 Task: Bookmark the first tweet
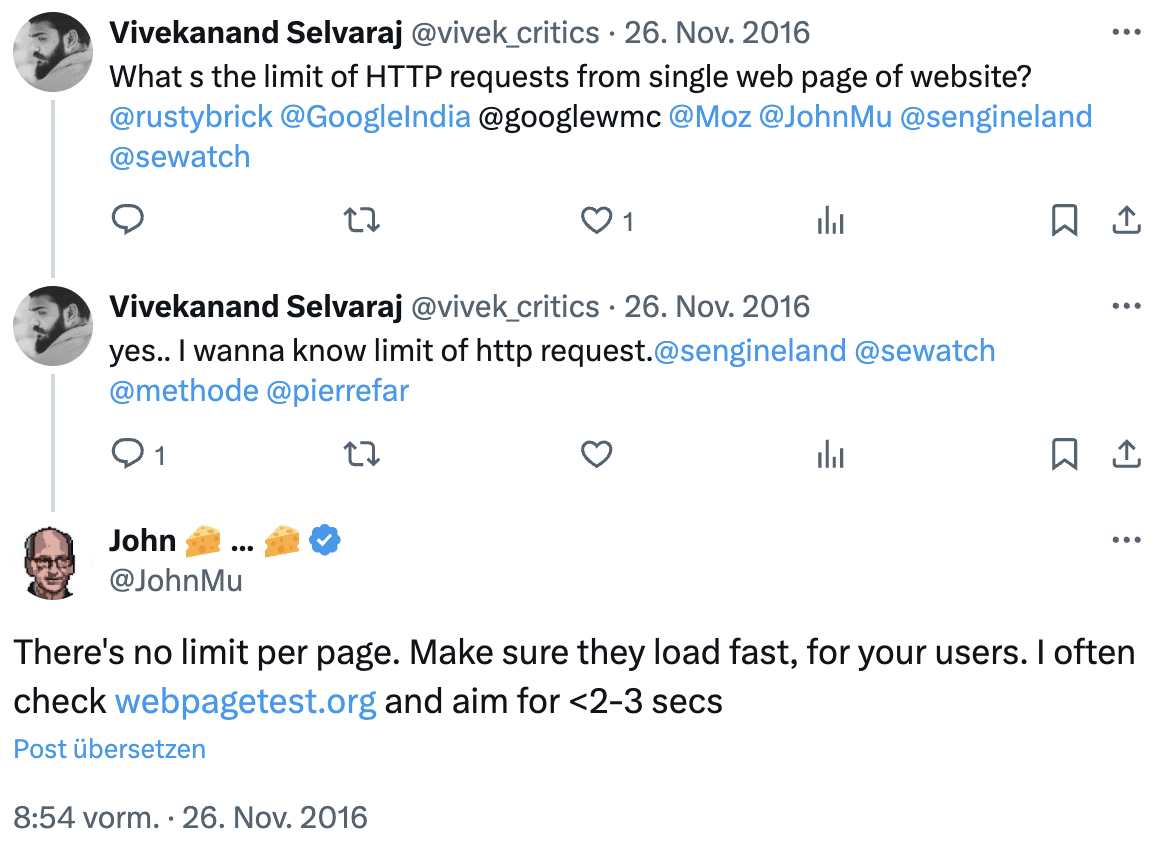(1065, 220)
